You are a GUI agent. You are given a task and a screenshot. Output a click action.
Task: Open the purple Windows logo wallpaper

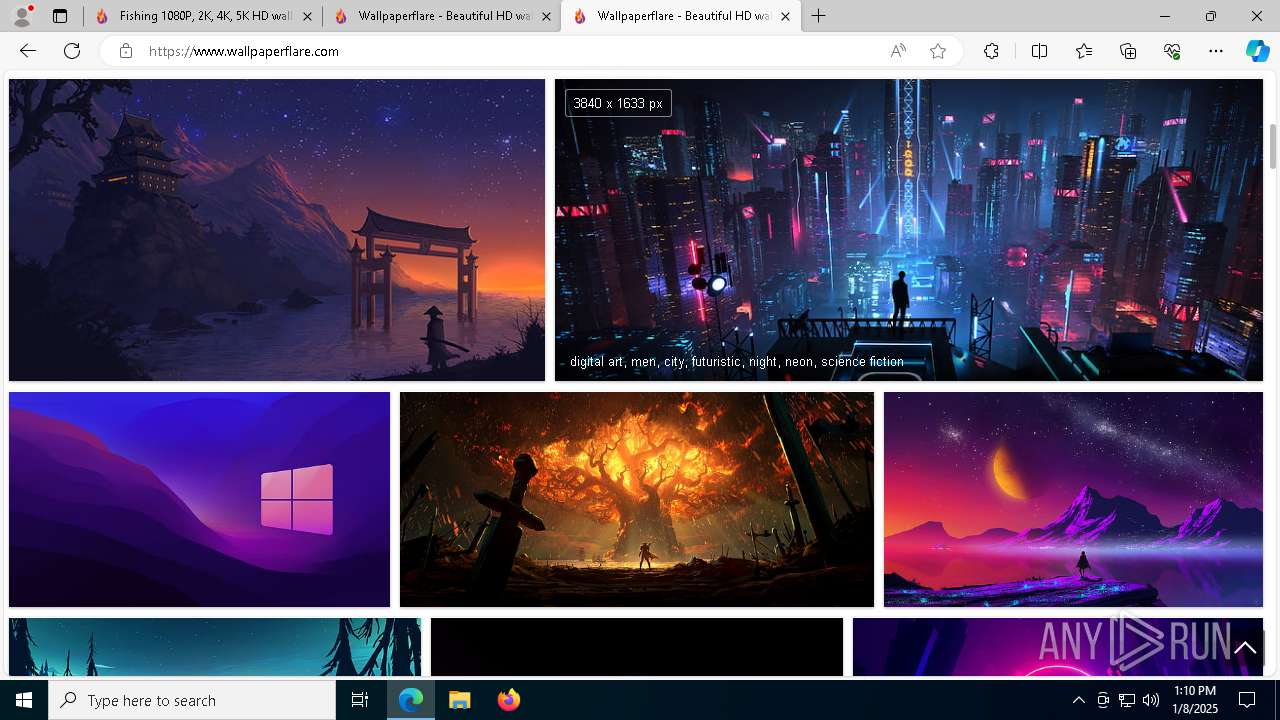199,499
